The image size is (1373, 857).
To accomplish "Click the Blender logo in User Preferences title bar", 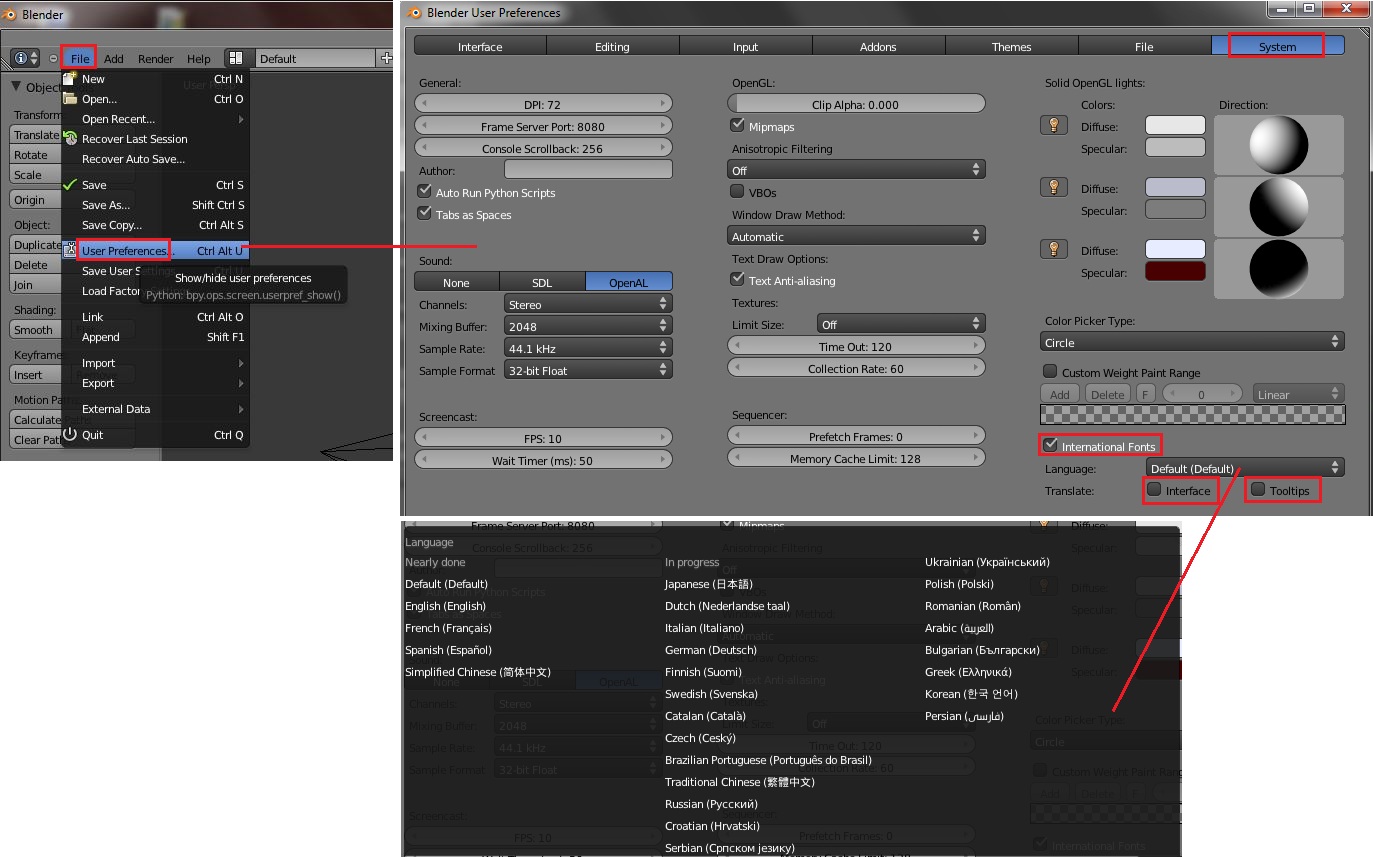I will pyautogui.click(x=415, y=13).
